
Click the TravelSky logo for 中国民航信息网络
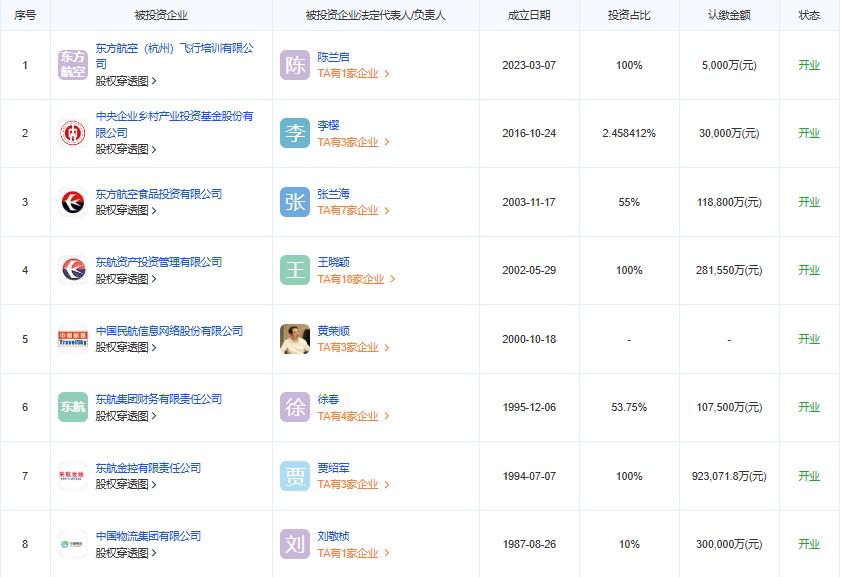[x=73, y=339]
